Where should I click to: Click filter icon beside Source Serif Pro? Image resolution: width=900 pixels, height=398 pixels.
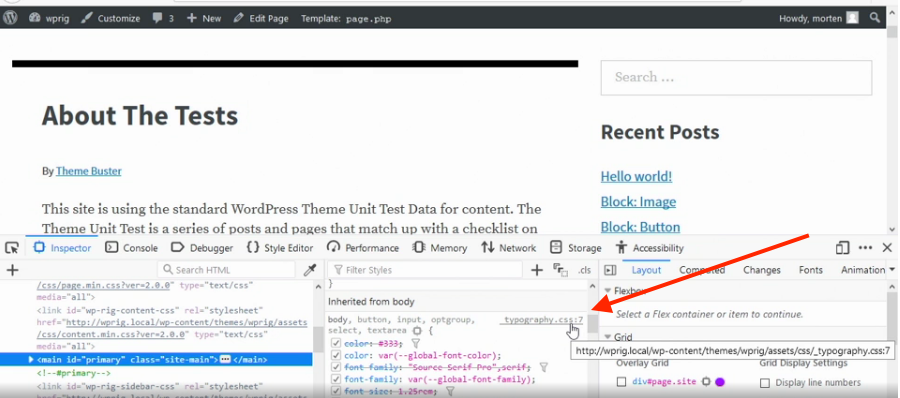click(544, 367)
